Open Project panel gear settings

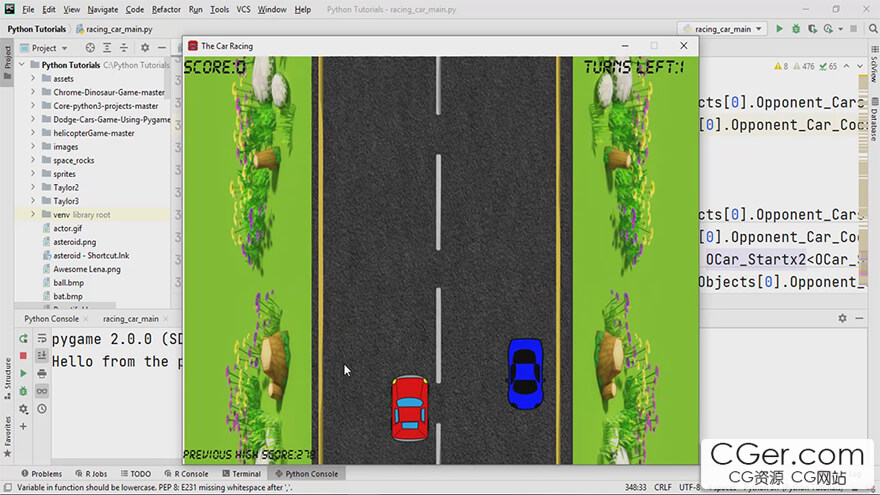coord(144,48)
